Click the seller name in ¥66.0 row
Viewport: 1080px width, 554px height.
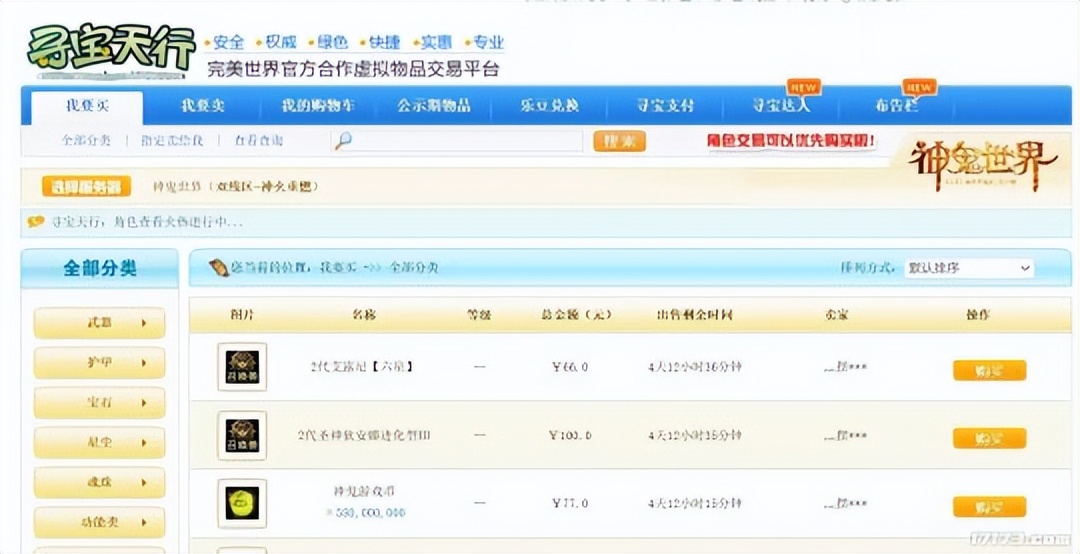pyautogui.click(x=845, y=367)
